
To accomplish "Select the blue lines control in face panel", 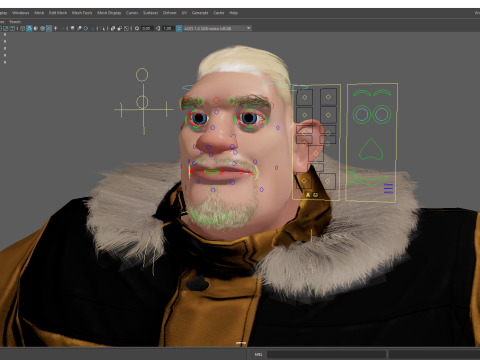I will 388,188.
